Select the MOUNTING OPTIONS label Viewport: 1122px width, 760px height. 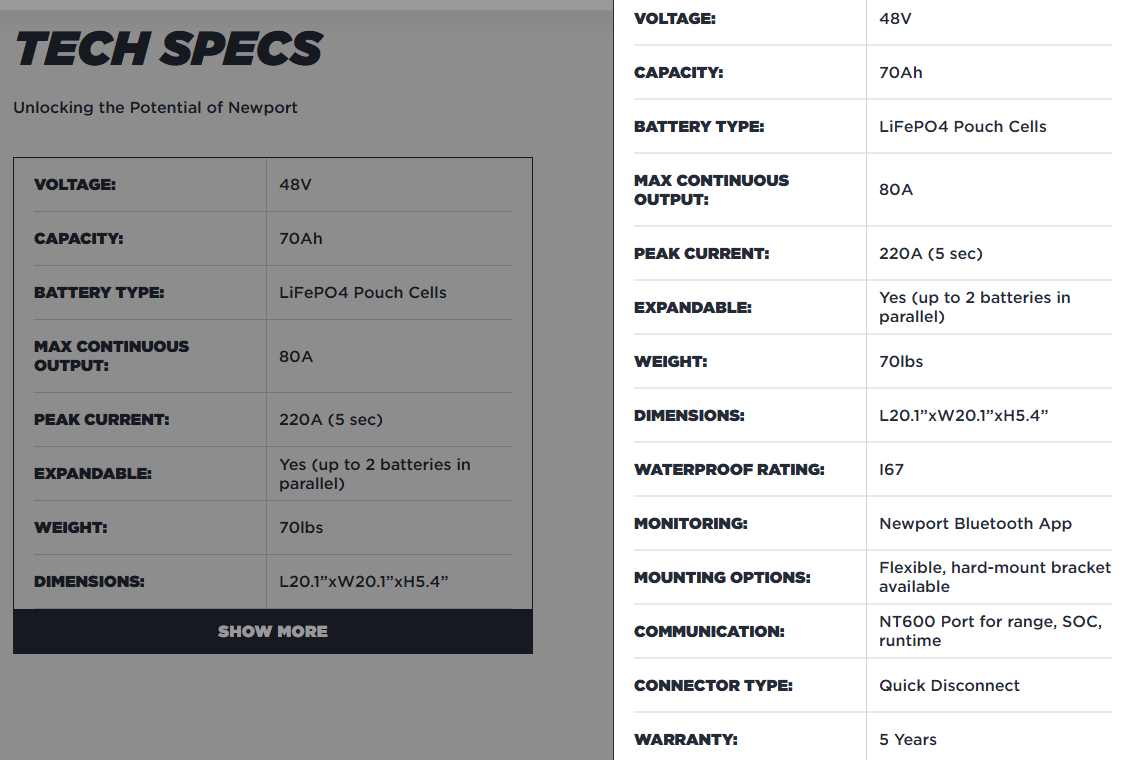[x=722, y=577]
